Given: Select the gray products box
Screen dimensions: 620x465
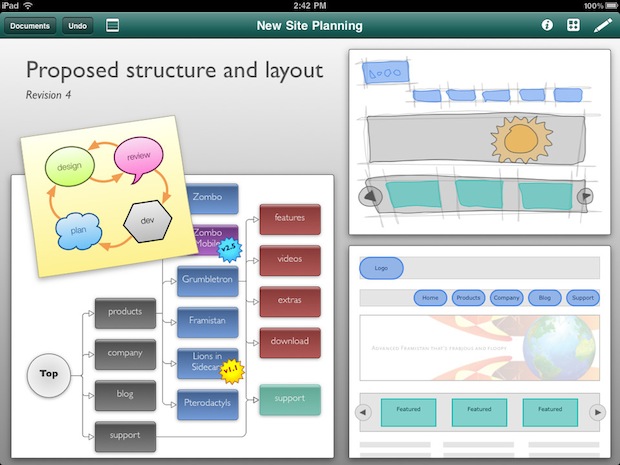Looking at the screenshot, I should 125,313.
